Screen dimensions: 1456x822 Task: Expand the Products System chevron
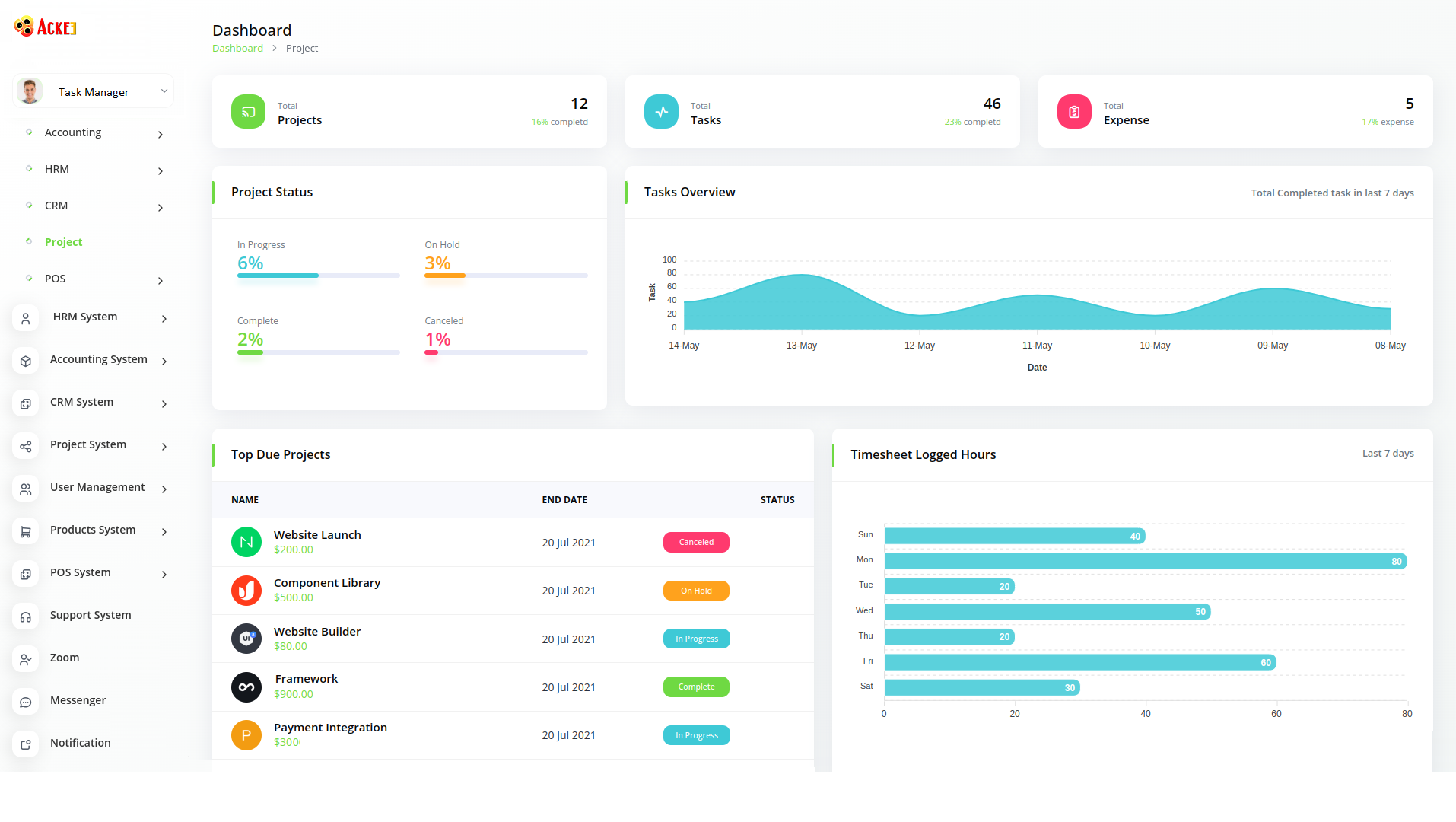164,531
